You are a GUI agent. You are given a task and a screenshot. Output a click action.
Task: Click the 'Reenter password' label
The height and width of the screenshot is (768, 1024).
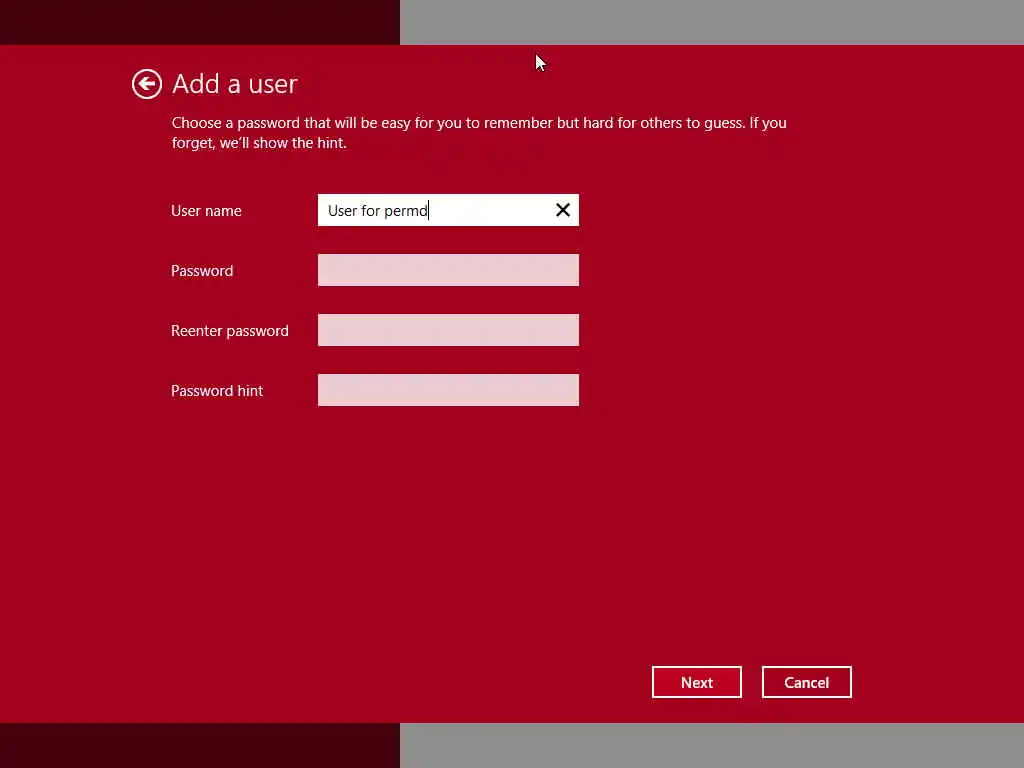point(229,330)
